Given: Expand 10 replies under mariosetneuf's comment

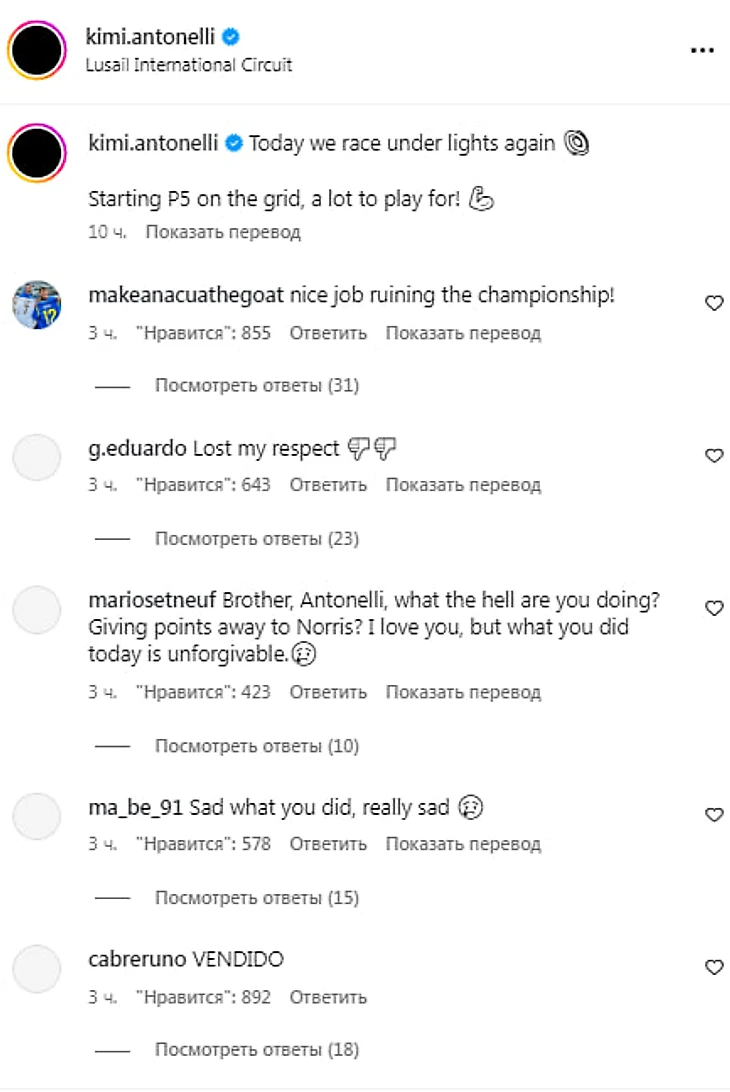Looking at the screenshot, I should click(257, 746).
